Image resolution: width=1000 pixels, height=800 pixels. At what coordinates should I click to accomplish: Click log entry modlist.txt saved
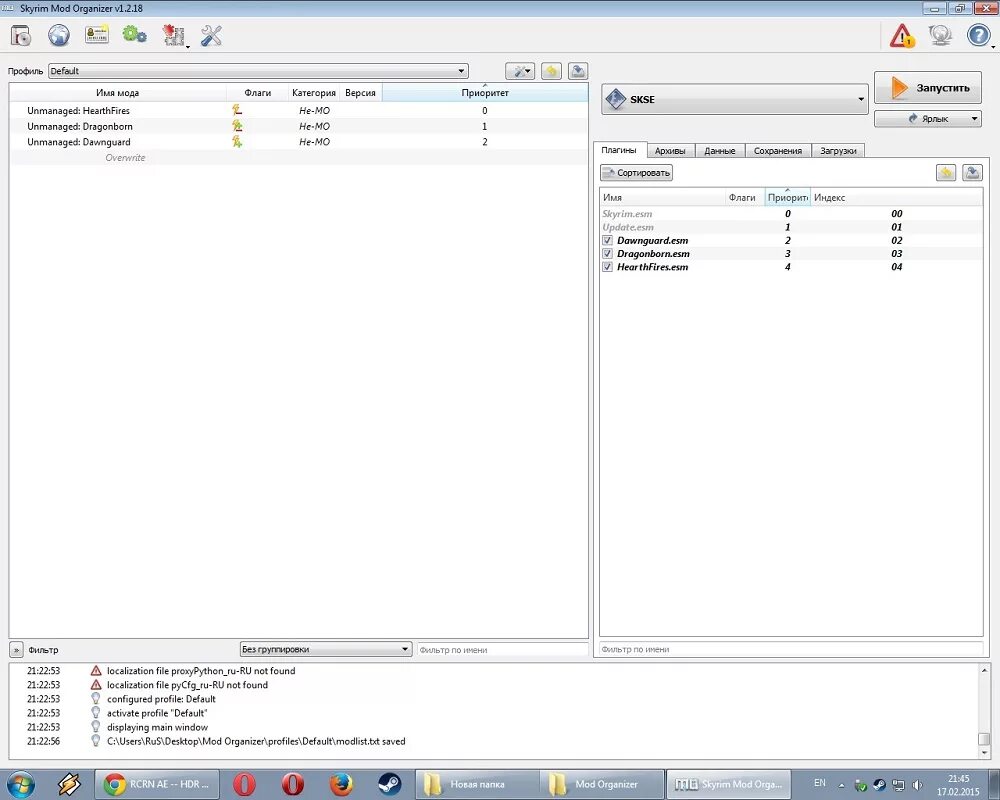click(256, 741)
